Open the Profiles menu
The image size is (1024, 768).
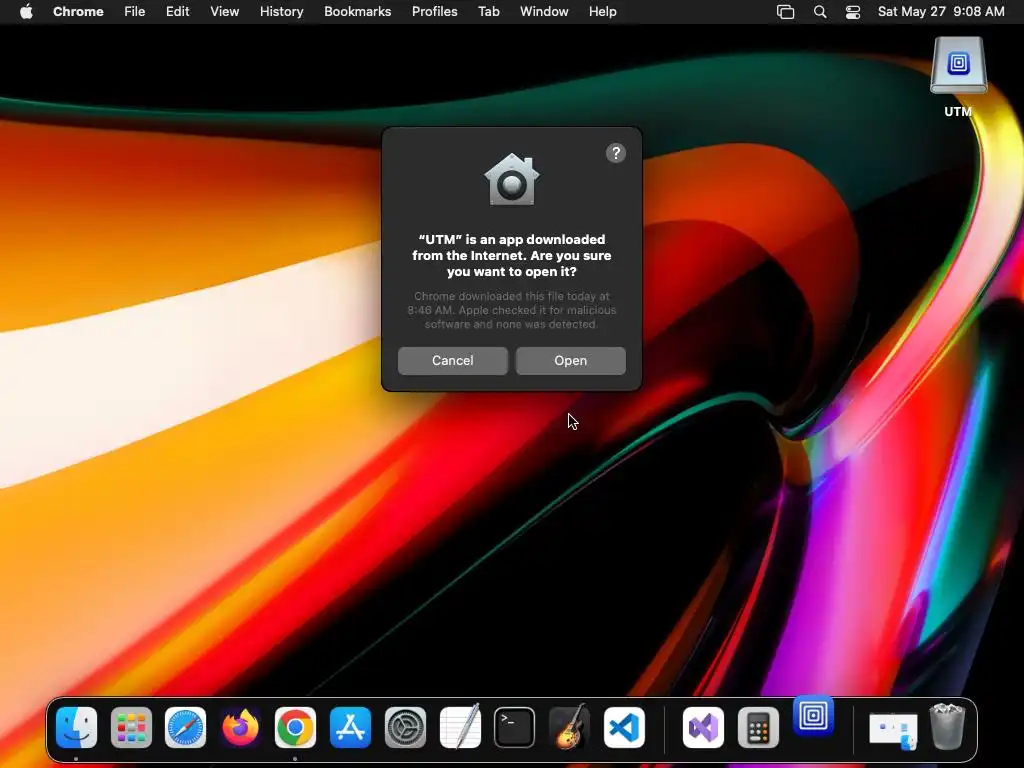pos(434,11)
